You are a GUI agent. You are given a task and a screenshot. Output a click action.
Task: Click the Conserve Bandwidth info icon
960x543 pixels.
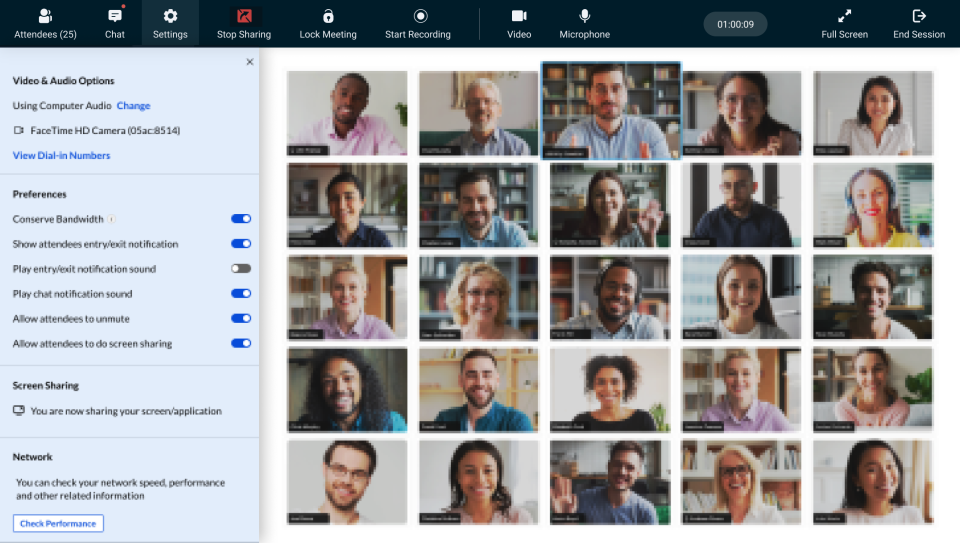(x=111, y=219)
